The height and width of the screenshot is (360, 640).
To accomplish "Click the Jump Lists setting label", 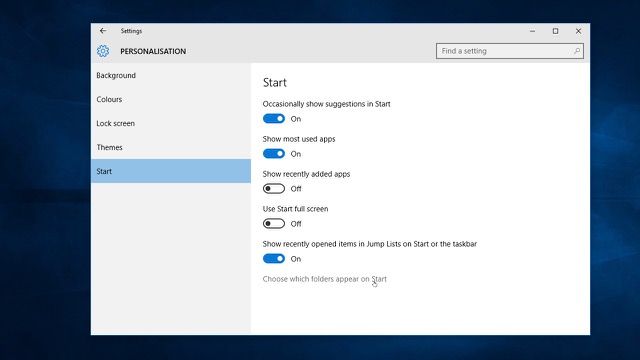I will click(370, 244).
